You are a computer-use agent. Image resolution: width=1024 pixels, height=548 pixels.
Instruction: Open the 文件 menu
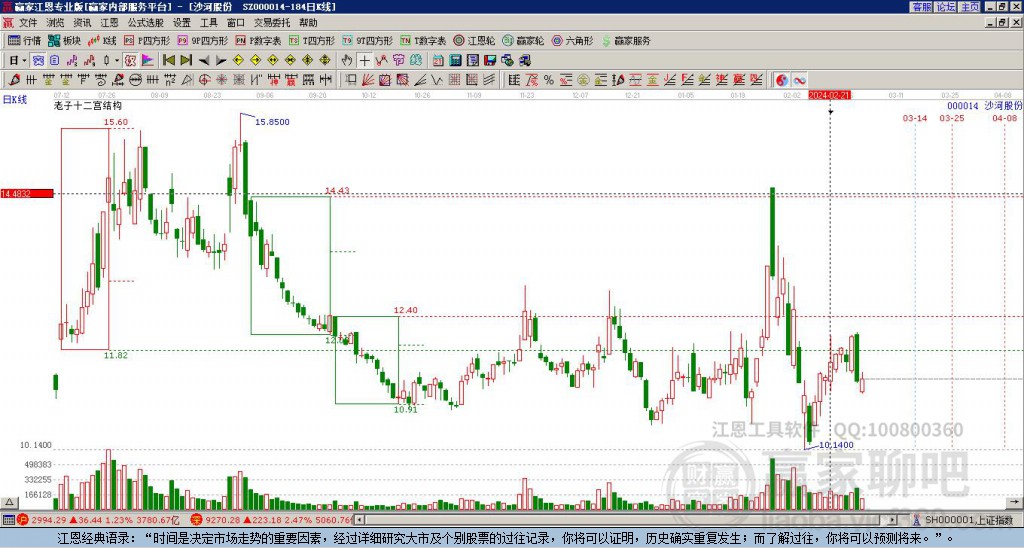[x=28, y=23]
